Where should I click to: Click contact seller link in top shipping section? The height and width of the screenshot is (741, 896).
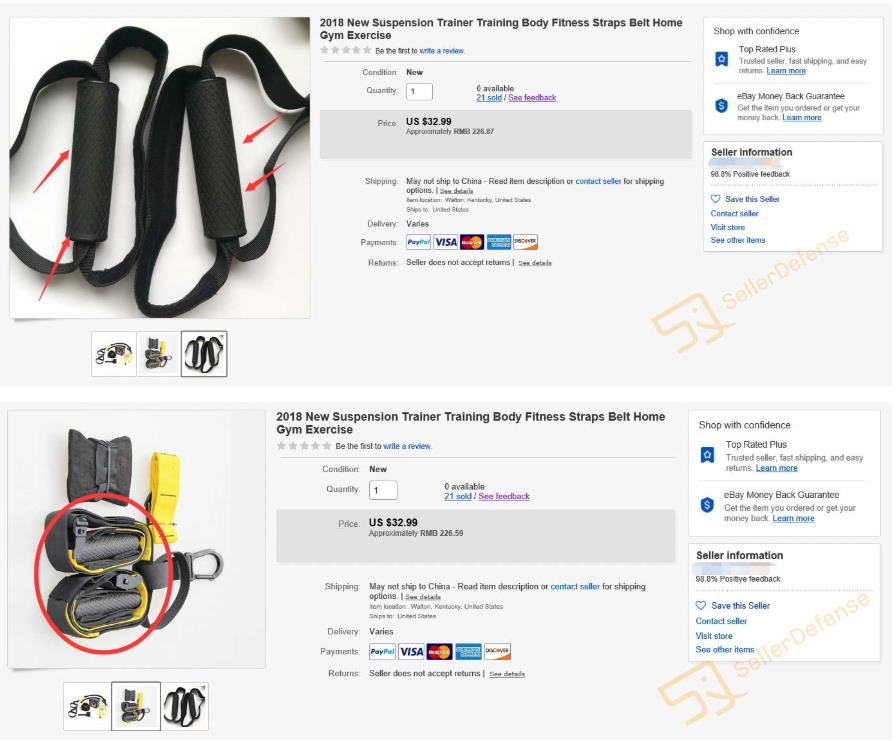click(x=598, y=181)
